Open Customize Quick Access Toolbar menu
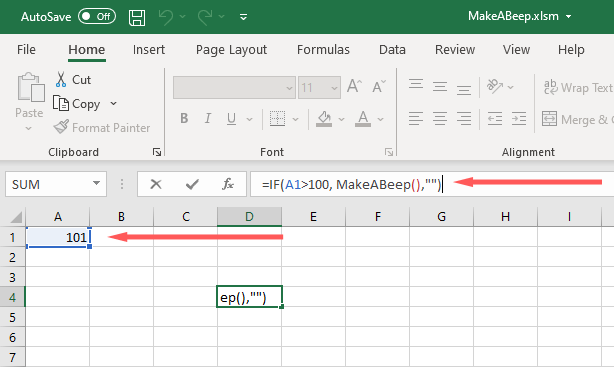614x367 pixels. pos(243,17)
